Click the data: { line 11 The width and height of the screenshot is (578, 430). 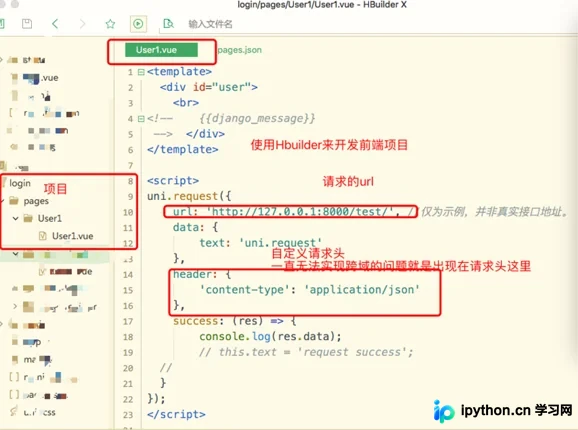[x=195, y=227]
